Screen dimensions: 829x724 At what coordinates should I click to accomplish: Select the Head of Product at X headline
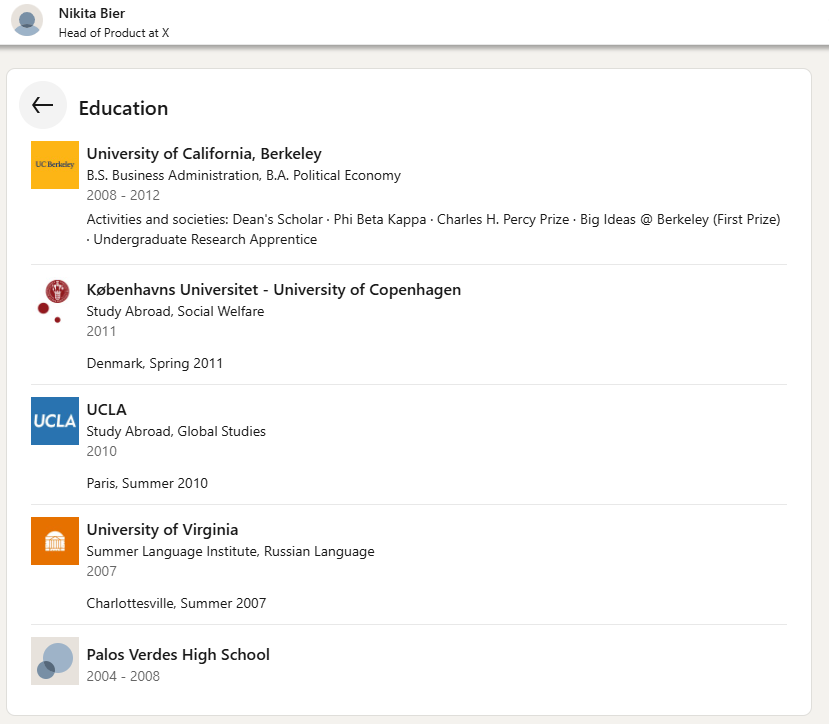(x=114, y=33)
